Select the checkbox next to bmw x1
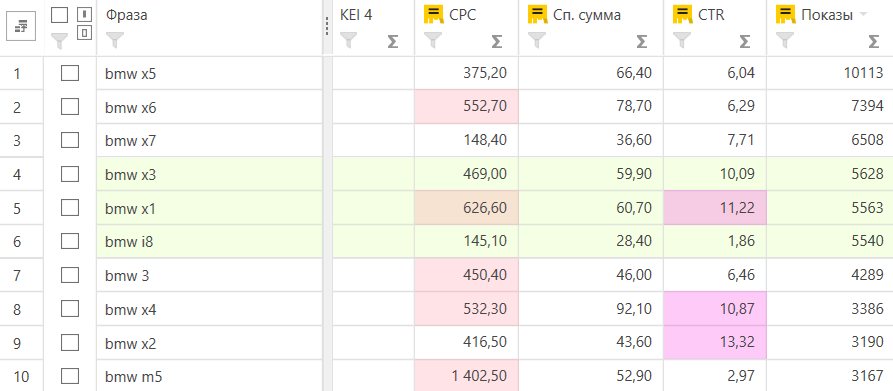This screenshot has width=893, height=391. pyautogui.click(x=70, y=208)
